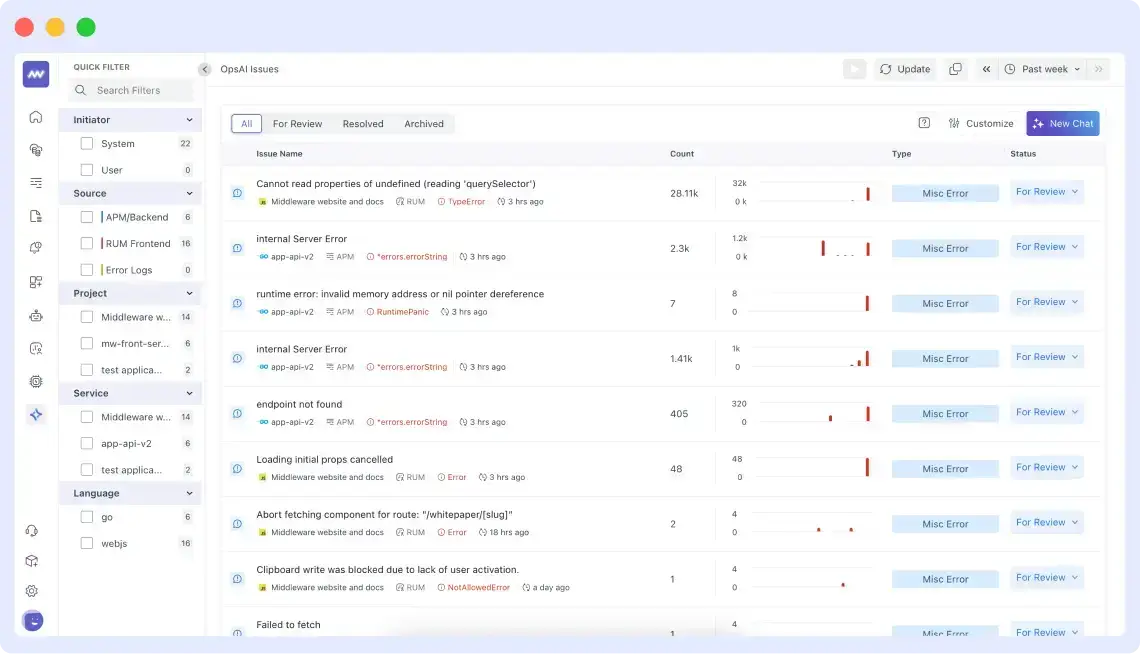1140x654 pixels.
Task: Check the 'go' language checkbox
Action: coord(87,517)
